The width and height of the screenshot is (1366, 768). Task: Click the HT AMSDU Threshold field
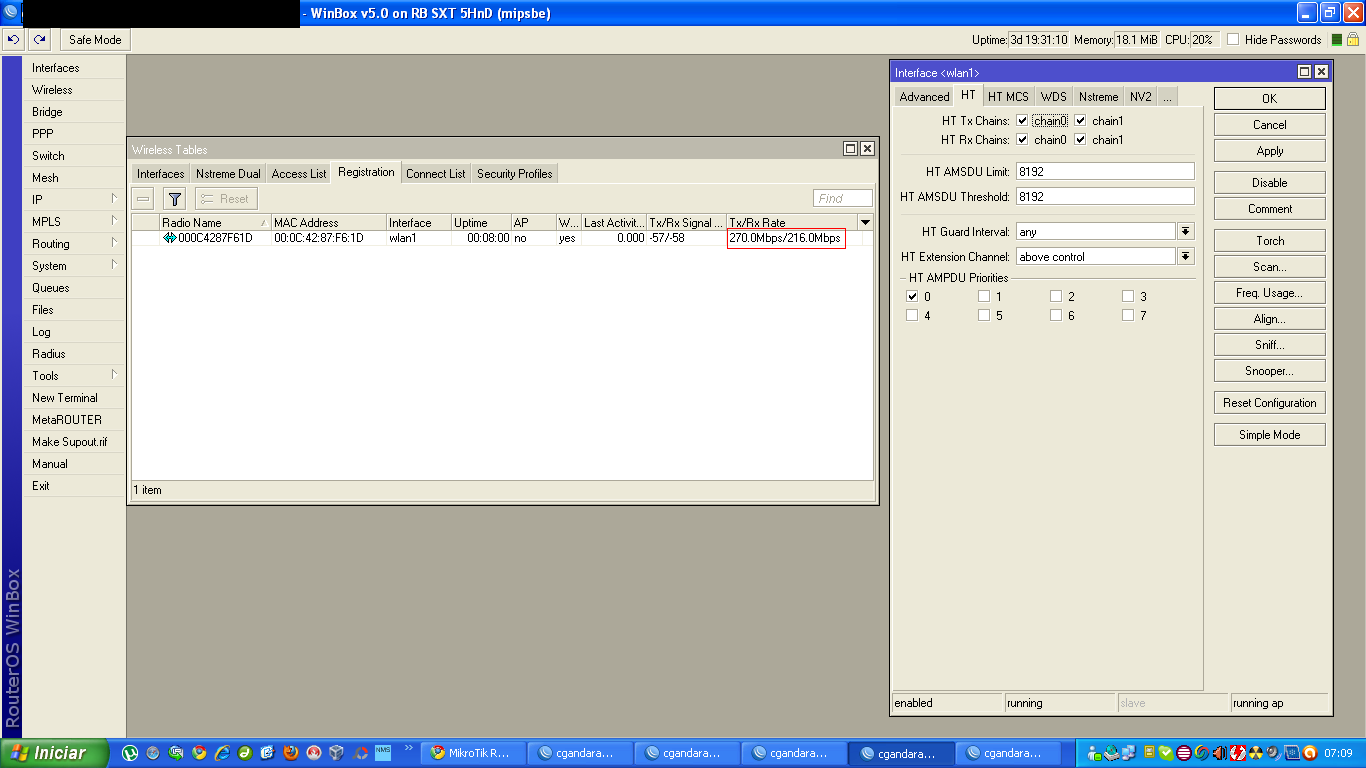(x=1105, y=197)
